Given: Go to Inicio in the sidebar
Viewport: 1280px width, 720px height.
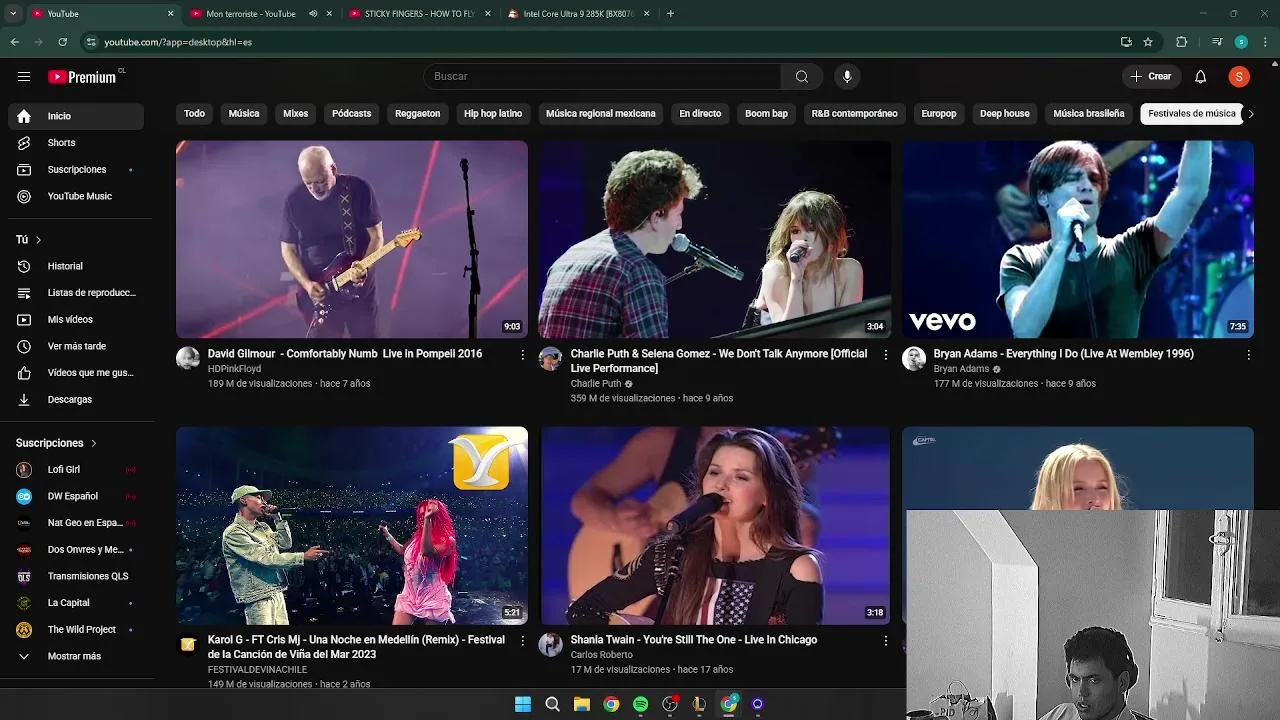Looking at the screenshot, I should tap(76, 116).
